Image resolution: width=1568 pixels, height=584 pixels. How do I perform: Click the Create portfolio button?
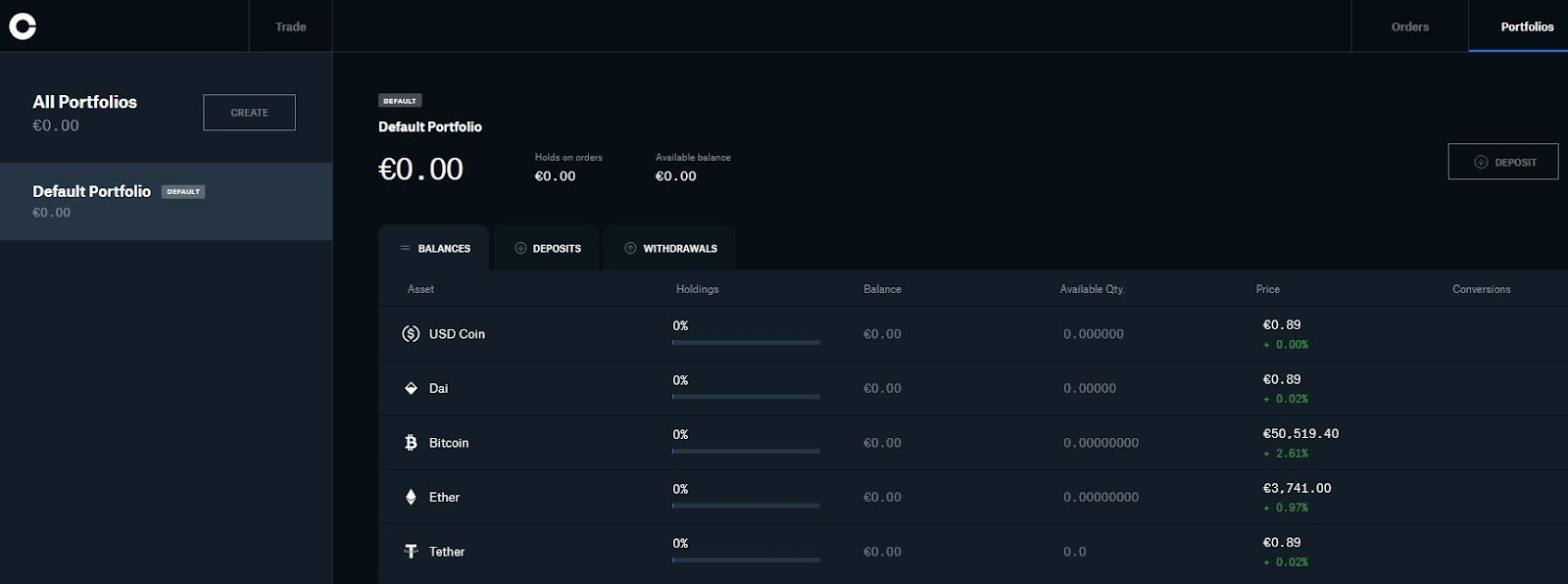[x=249, y=113]
